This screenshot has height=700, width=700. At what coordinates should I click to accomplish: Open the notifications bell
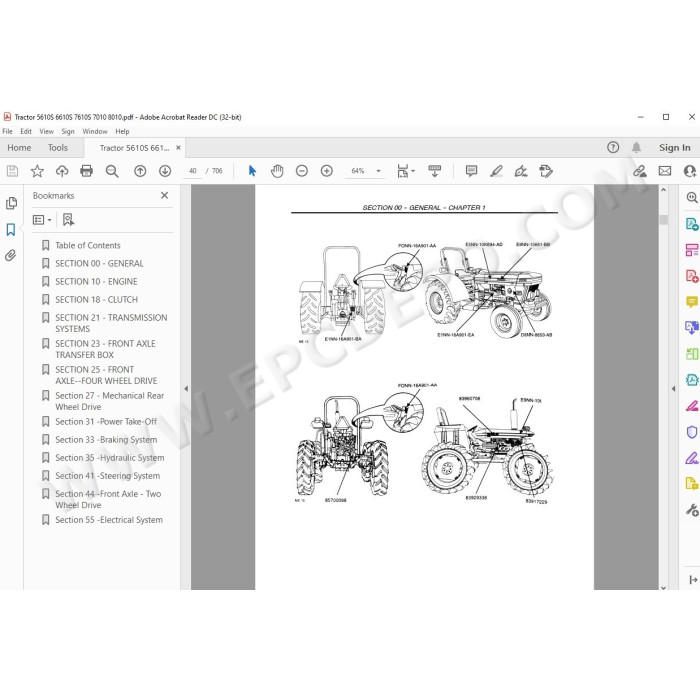click(x=637, y=147)
